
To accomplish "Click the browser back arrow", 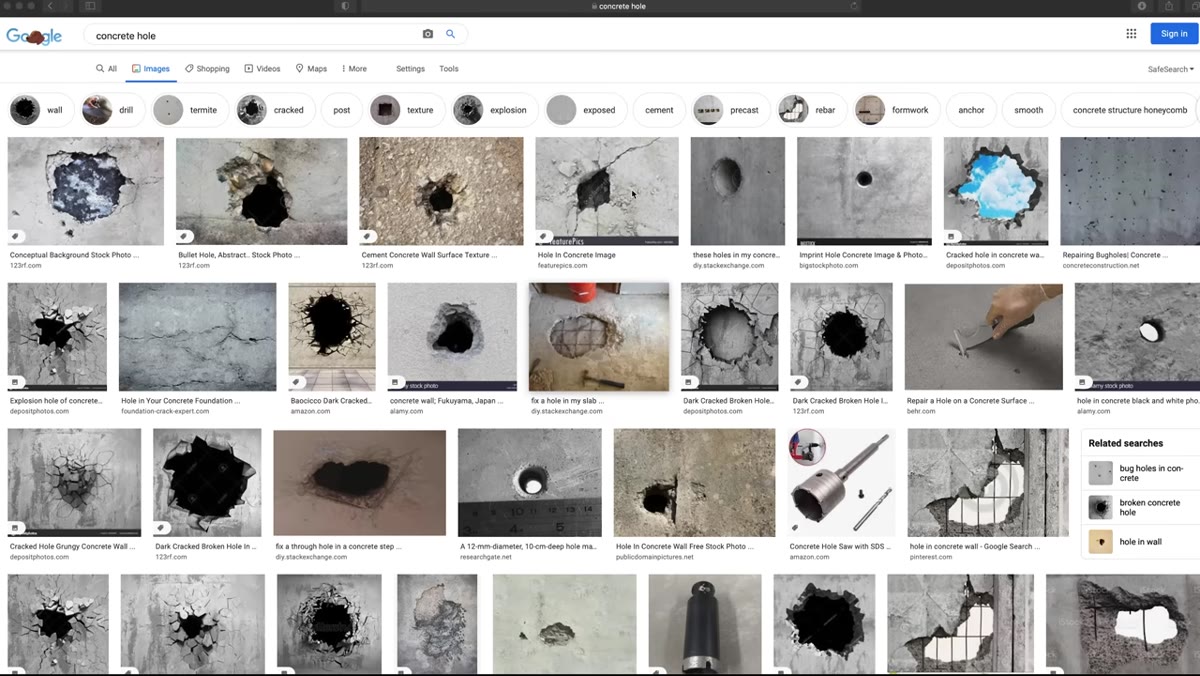I will 49,6.
